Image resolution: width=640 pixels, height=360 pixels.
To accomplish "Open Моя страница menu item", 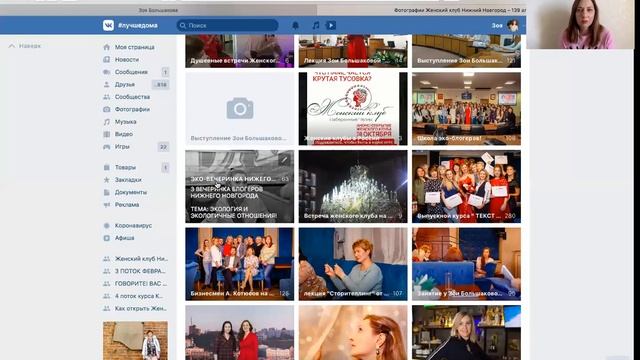I will click(x=135, y=47).
